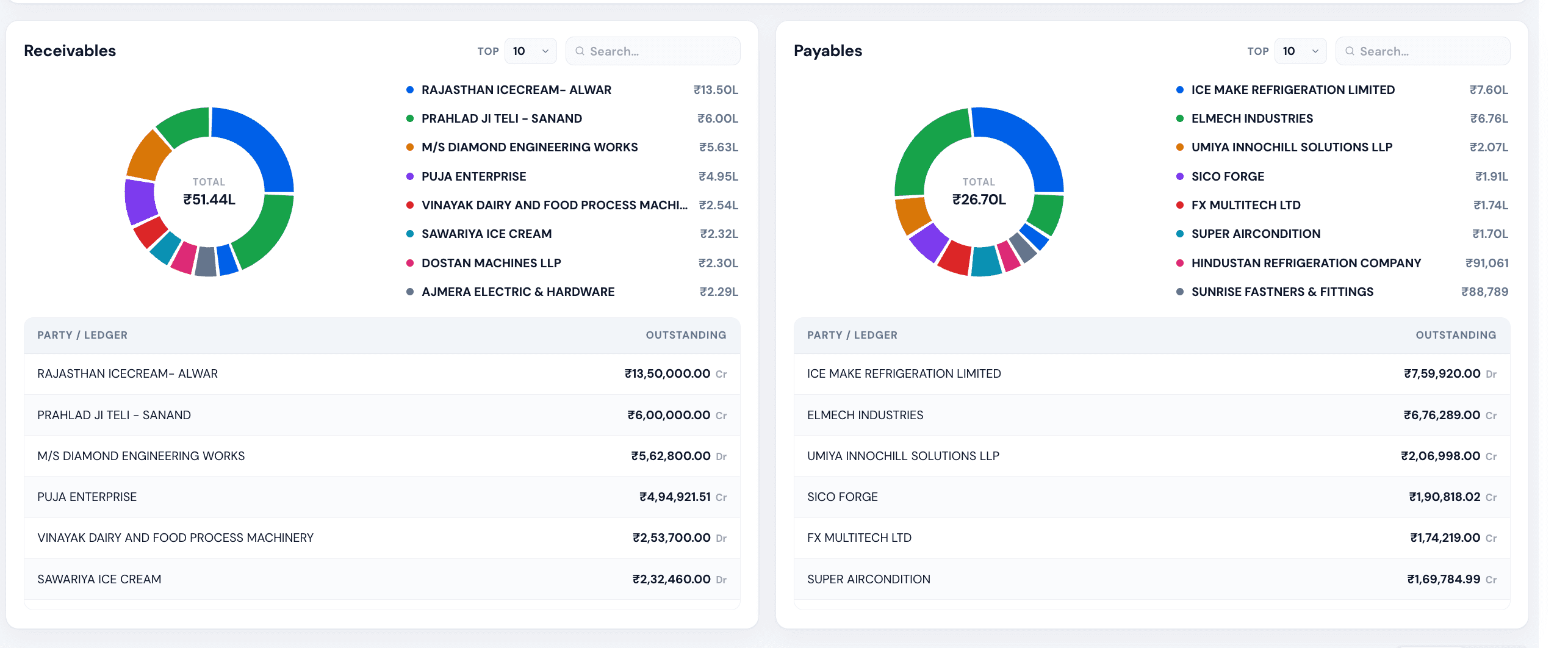Select SUPER AIRCONDITION legend entry
The width and height of the screenshot is (1568, 648).
(1342, 234)
